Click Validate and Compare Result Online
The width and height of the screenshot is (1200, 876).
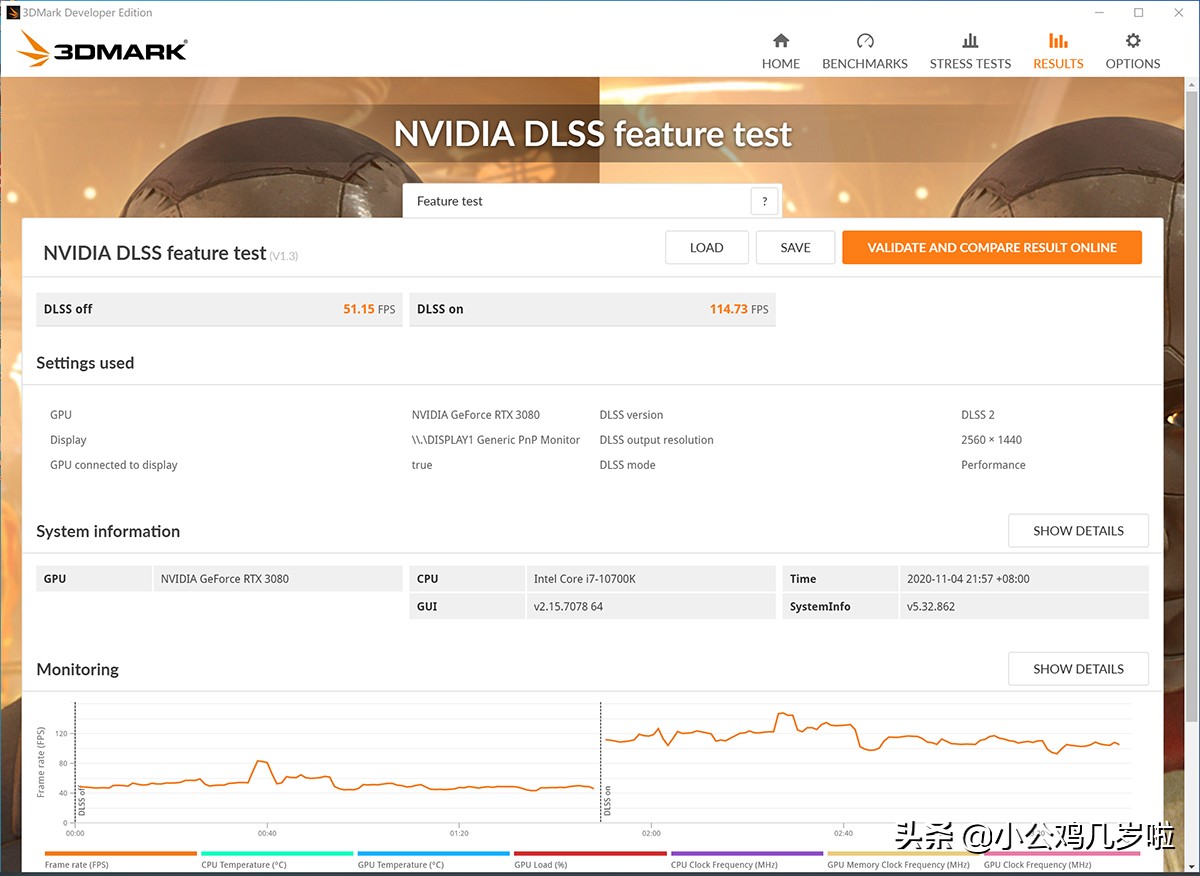coord(991,248)
